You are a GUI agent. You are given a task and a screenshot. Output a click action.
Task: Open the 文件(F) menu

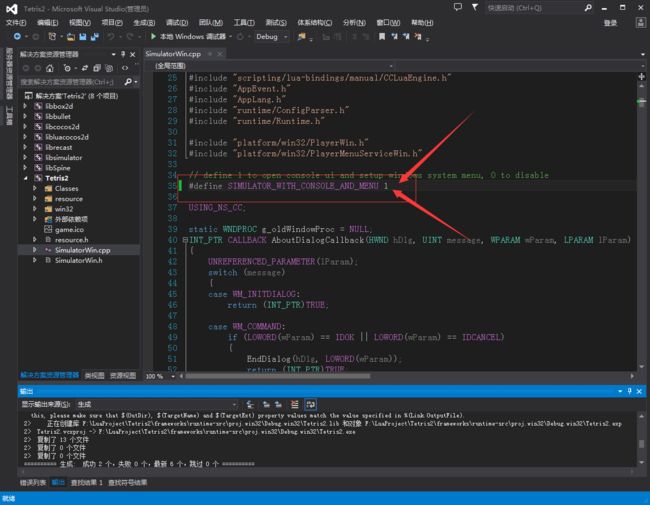tap(16, 22)
